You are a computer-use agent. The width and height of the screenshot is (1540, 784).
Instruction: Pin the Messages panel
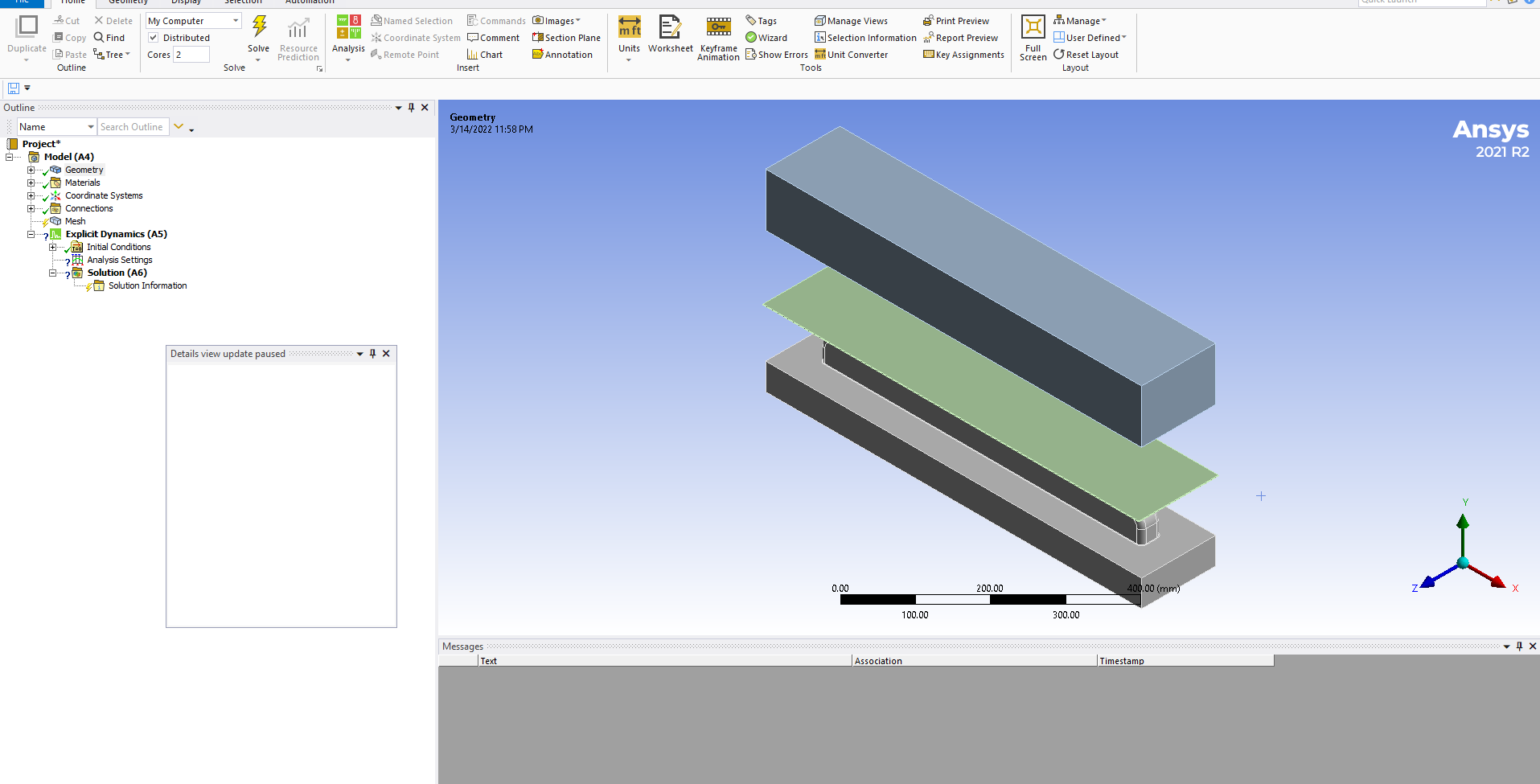[x=1519, y=646]
